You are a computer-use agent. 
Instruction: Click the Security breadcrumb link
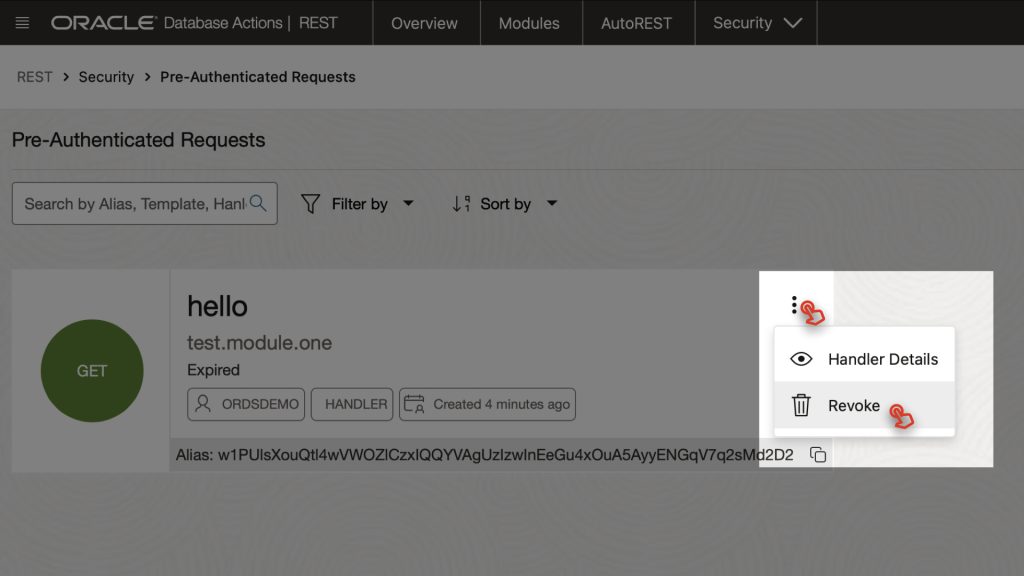[106, 77]
